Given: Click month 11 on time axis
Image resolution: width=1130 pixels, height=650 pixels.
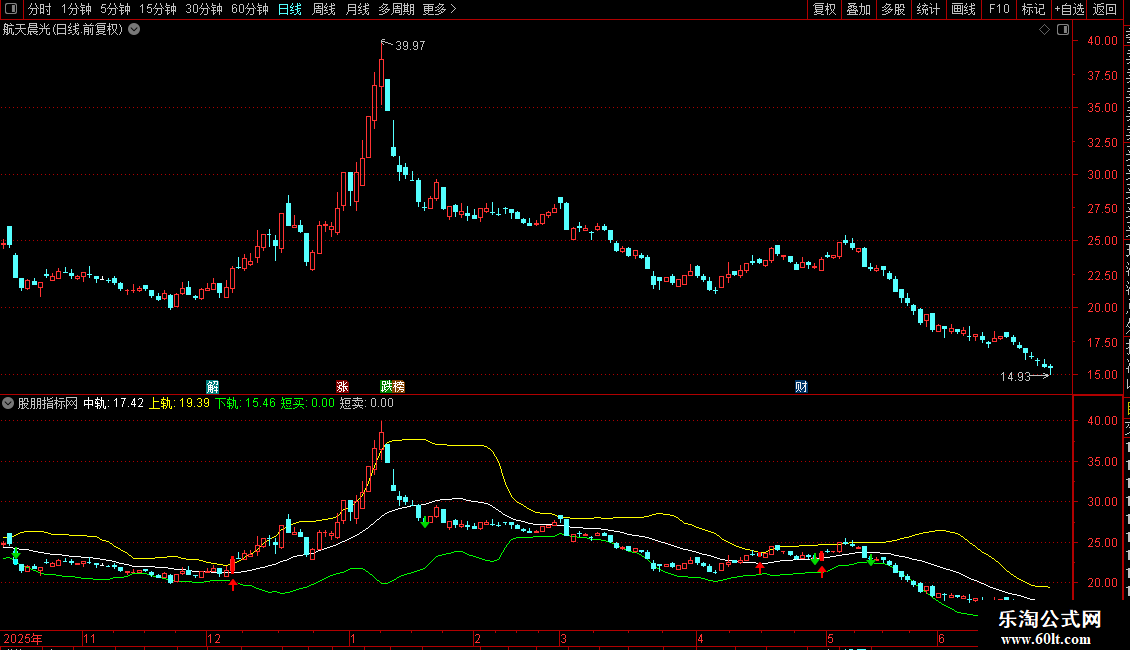Looking at the screenshot, I should coord(89,638).
